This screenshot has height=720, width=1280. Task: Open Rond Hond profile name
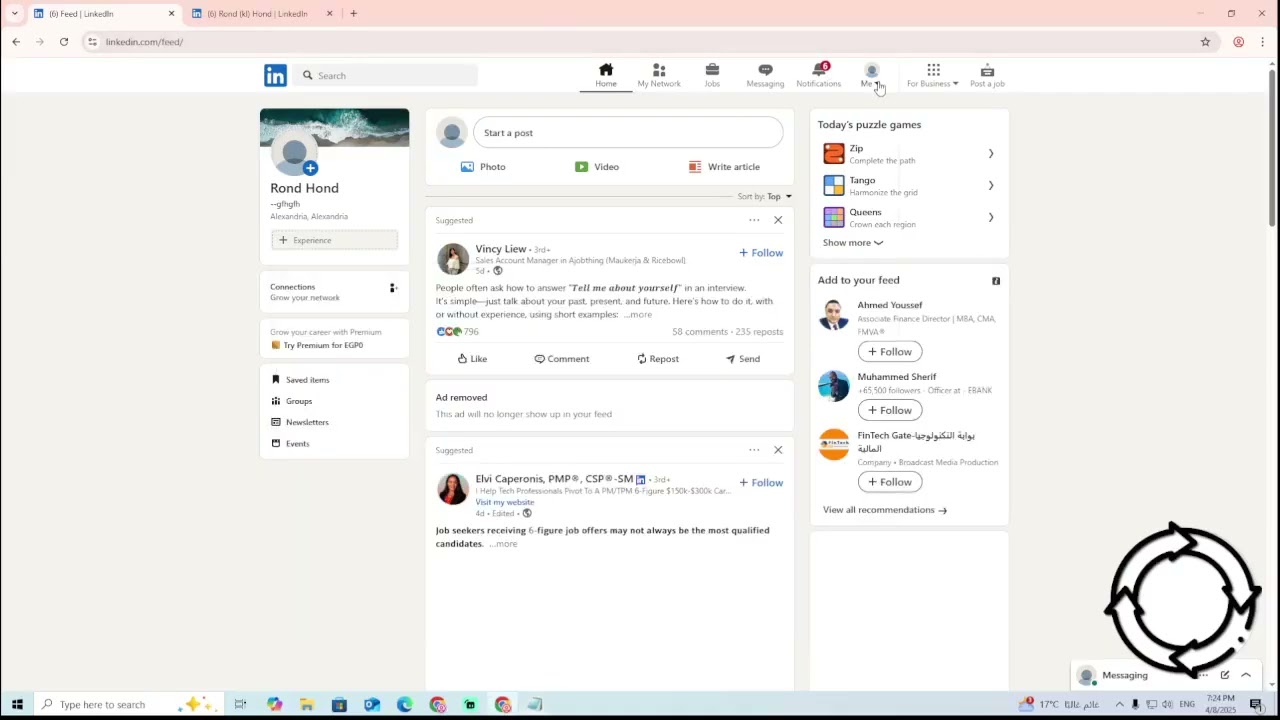click(x=304, y=188)
